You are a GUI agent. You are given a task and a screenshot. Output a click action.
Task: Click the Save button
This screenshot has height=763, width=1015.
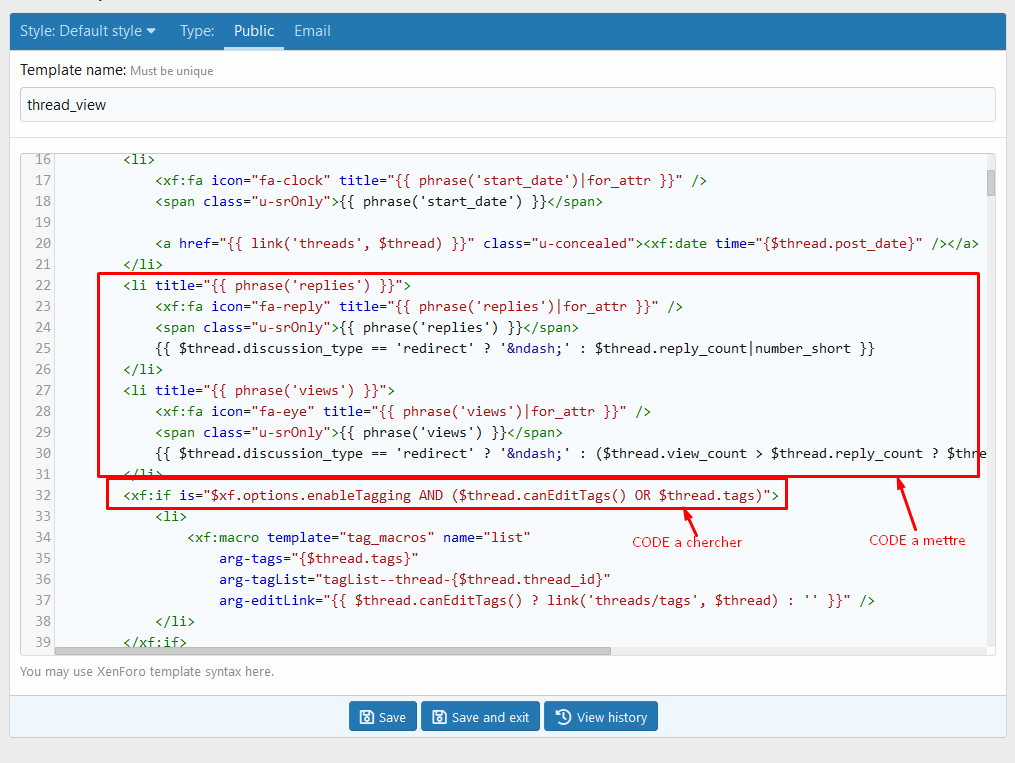(383, 717)
